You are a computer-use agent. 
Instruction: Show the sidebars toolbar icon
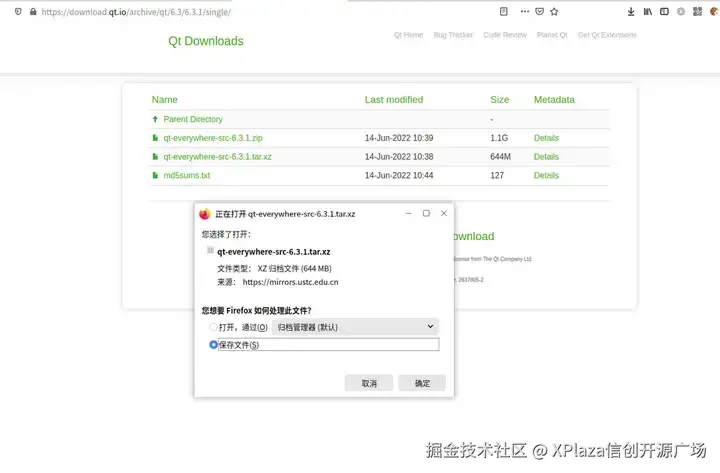tap(664, 11)
